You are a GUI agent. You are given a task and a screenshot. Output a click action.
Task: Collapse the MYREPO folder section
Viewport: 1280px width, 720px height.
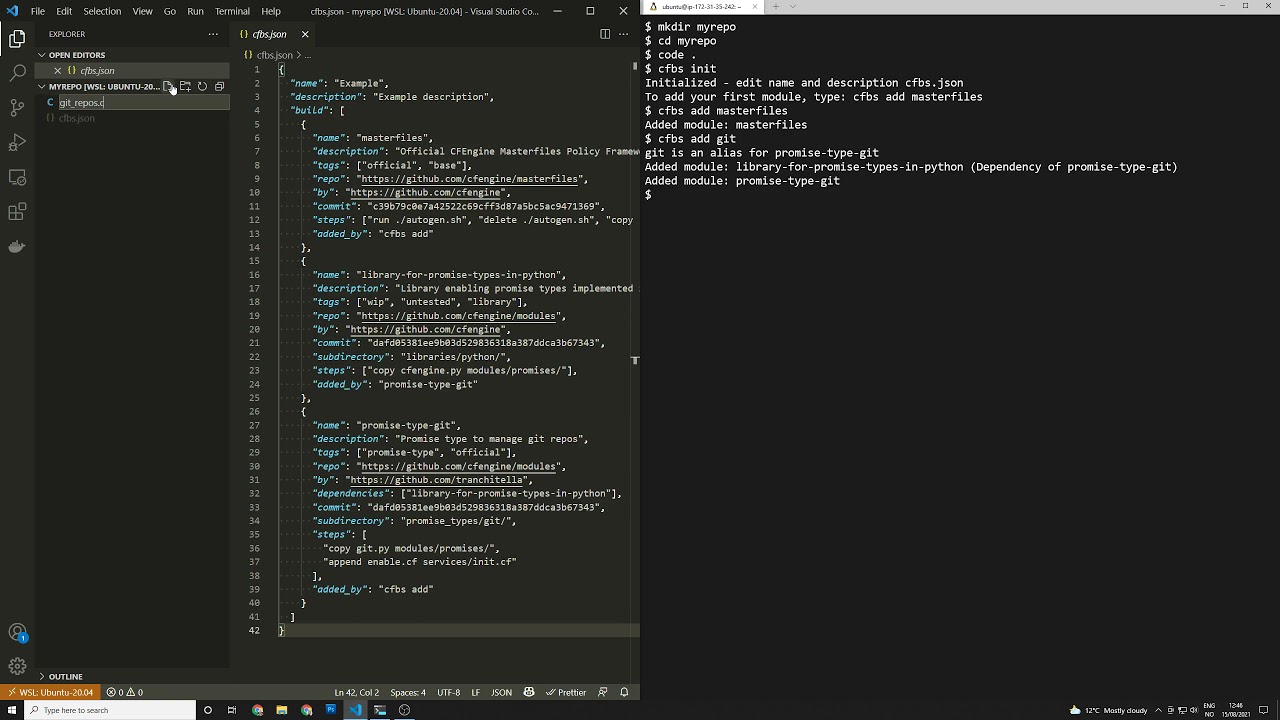click(98, 86)
